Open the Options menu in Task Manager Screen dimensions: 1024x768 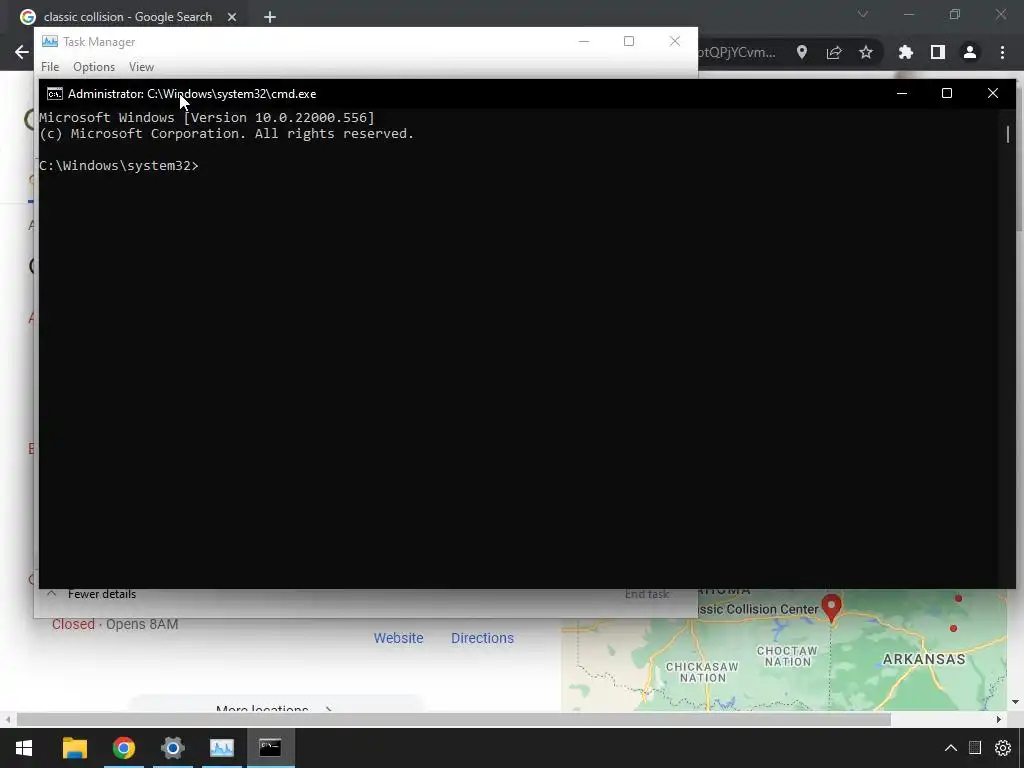94,67
